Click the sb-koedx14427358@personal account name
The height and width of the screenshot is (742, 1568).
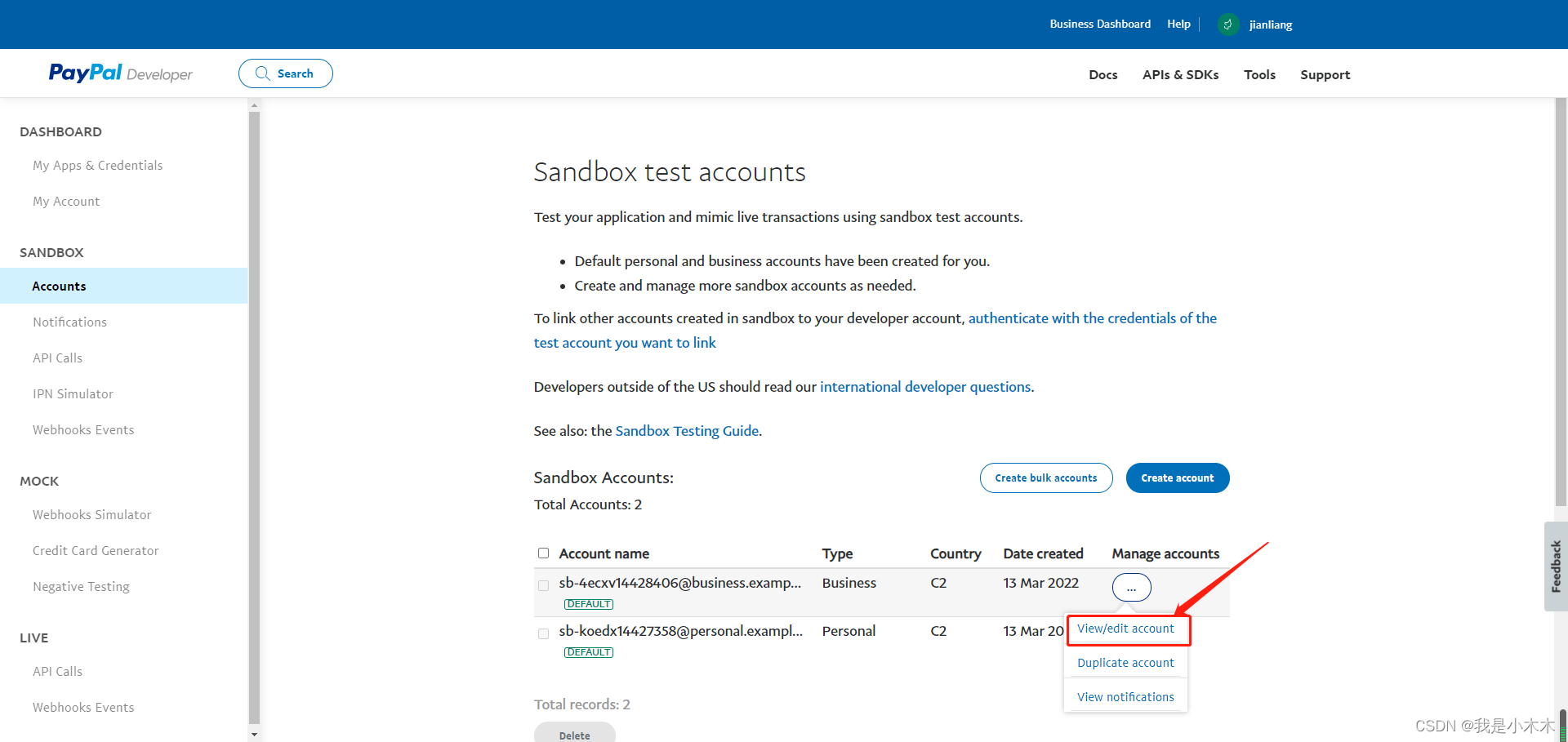[x=680, y=631]
